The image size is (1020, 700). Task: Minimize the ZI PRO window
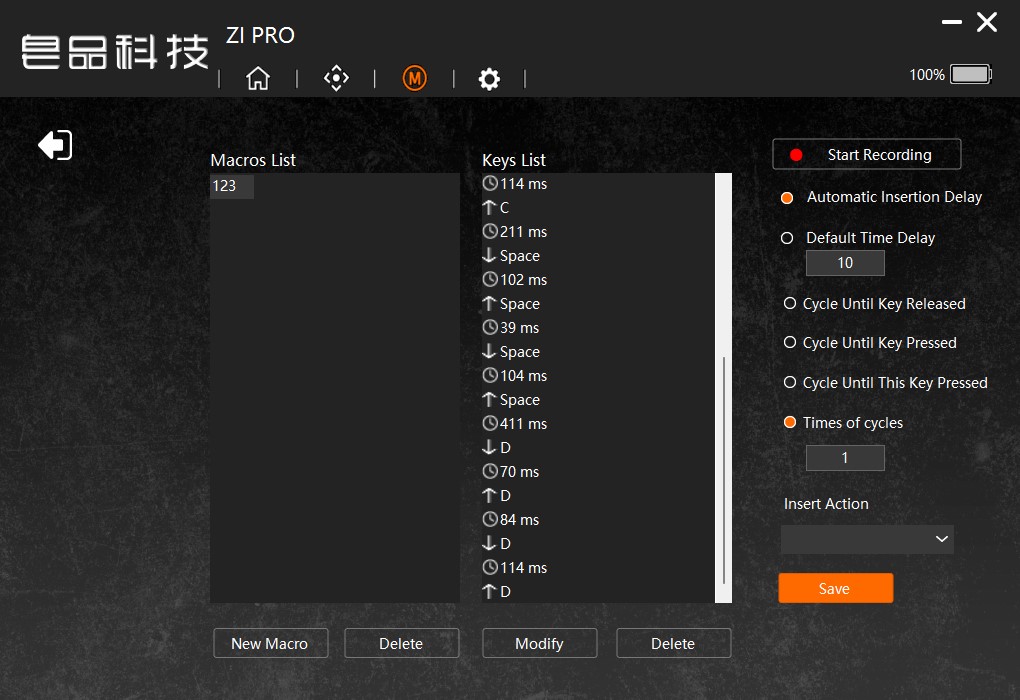point(952,22)
